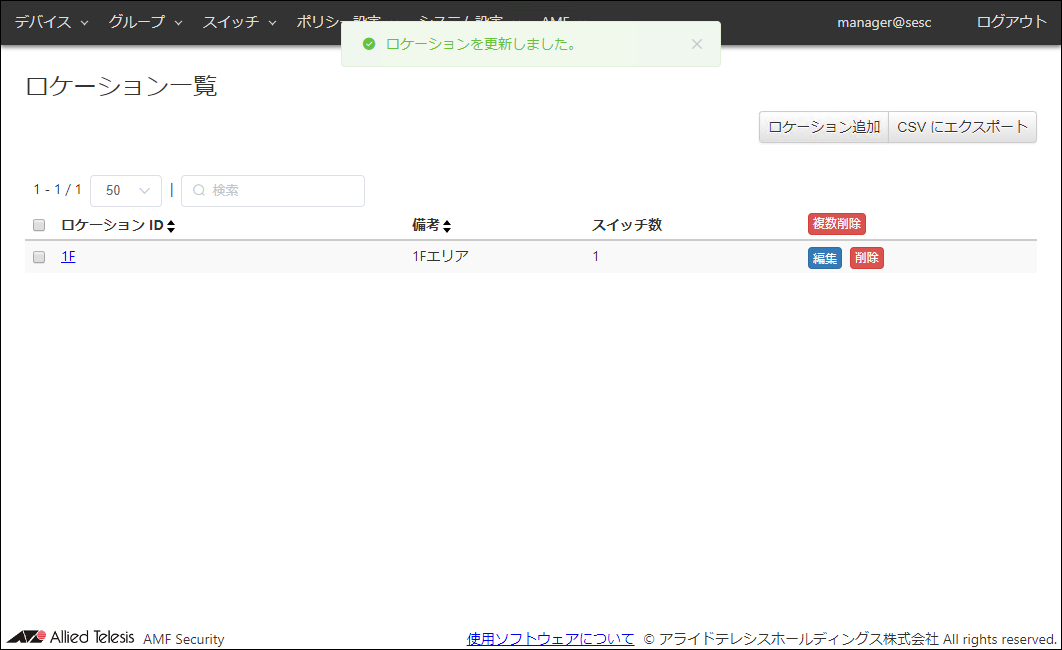Open the 50 page-size dropdown
The image size is (1062, 650).
tap(126, 190)
